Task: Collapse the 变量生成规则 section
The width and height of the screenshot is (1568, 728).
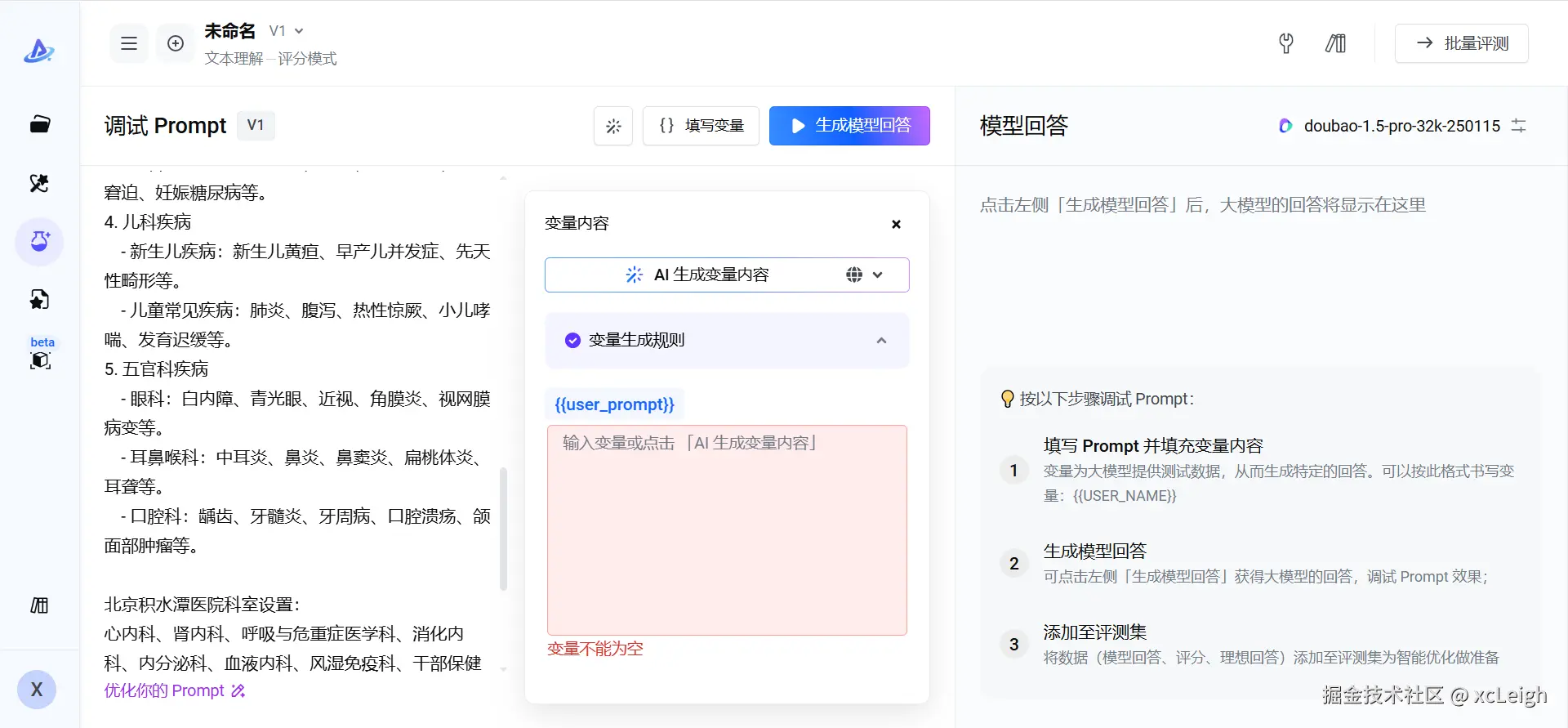Action: pos(881,341)
